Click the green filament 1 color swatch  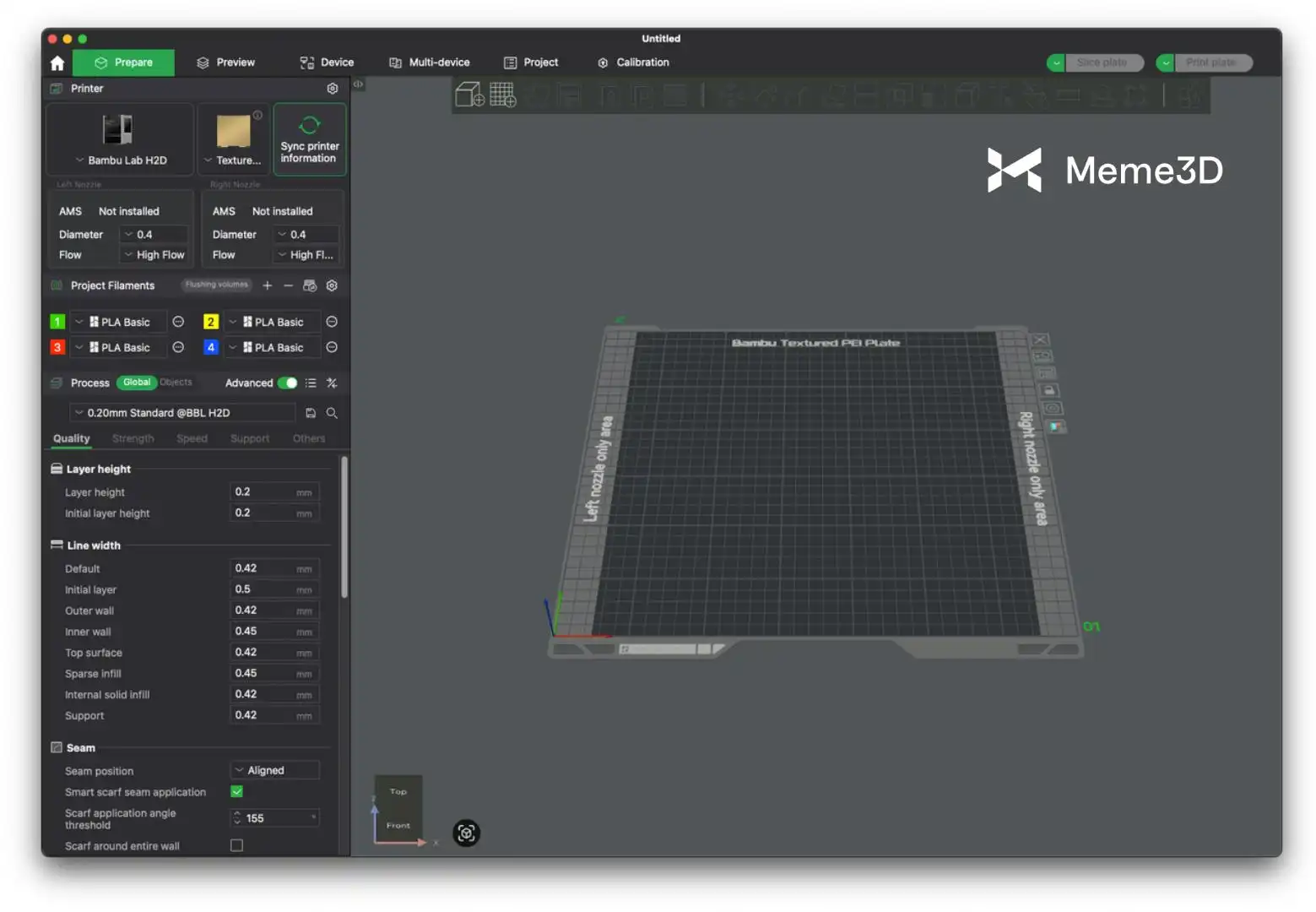click(x=57, y=322)
